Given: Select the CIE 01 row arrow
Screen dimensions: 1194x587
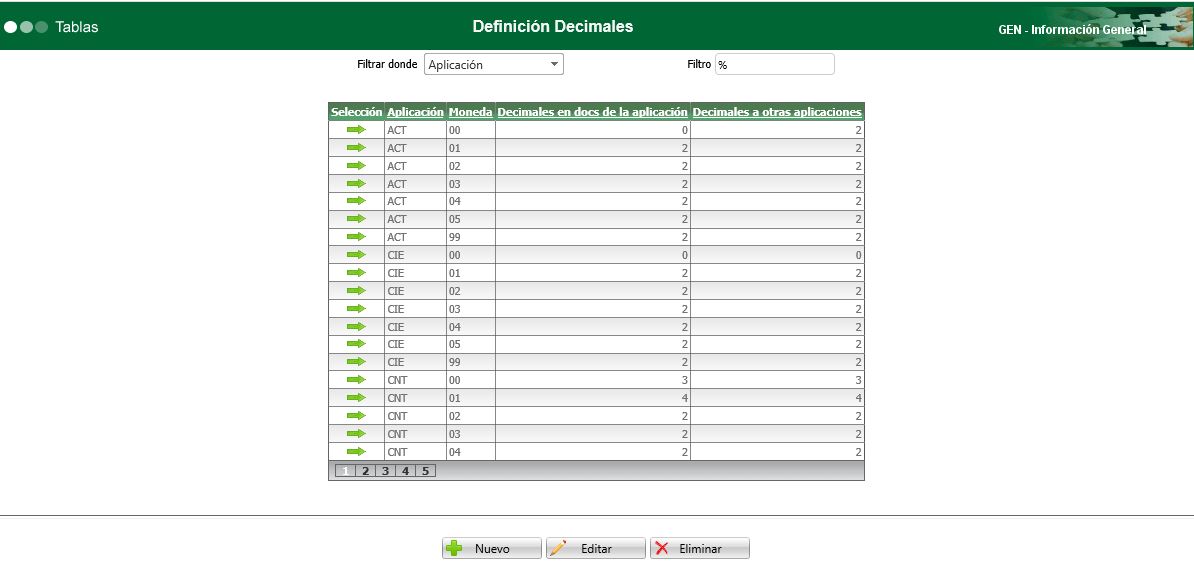Looking at the screenshot, I should 356,273.
